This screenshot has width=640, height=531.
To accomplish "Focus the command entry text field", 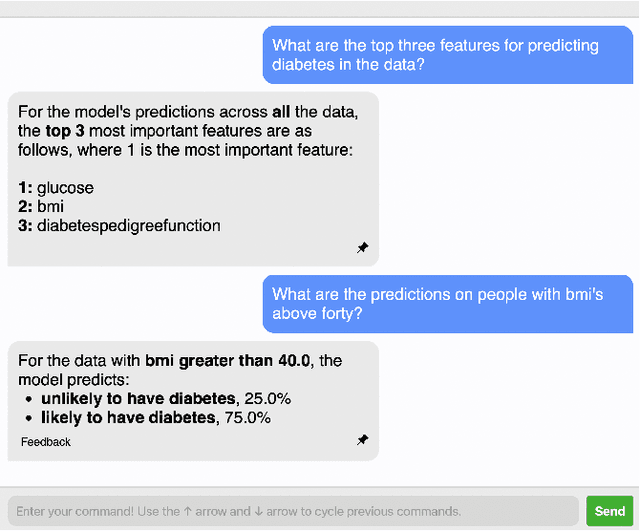I will point(292,511).
